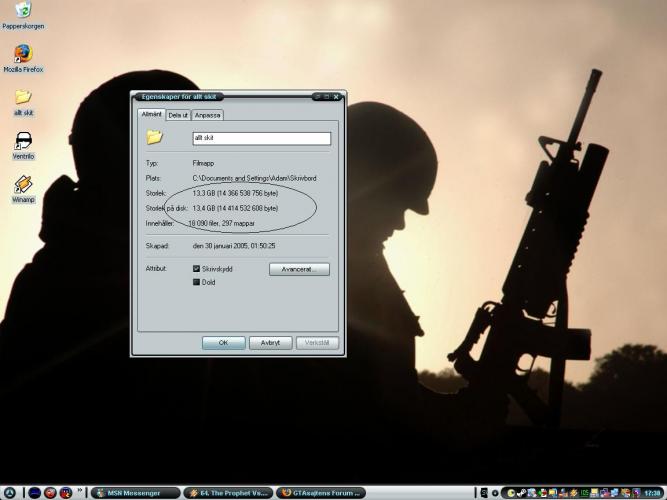Open the 'allt skit' desktop folder

click(x=23, y=97)
